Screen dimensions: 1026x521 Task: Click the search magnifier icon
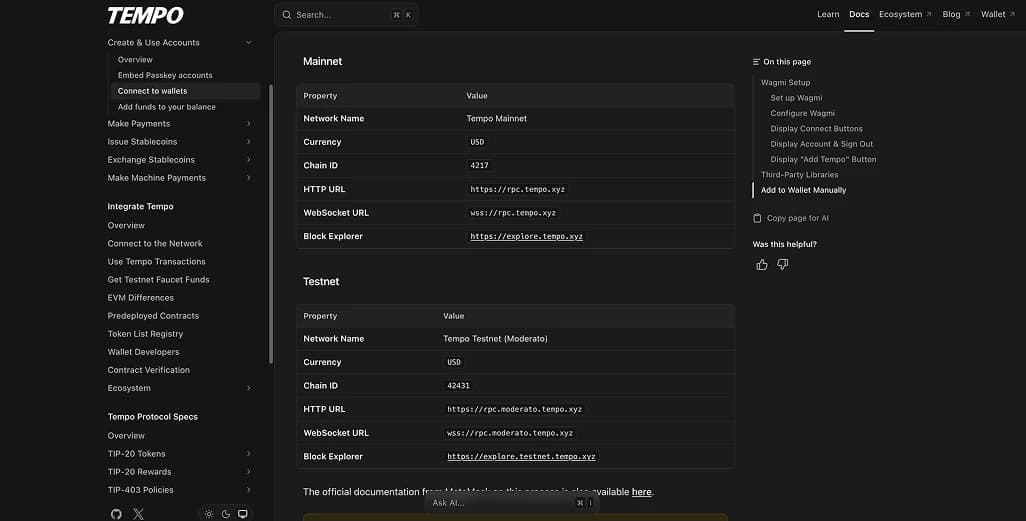tap(287, 14)
